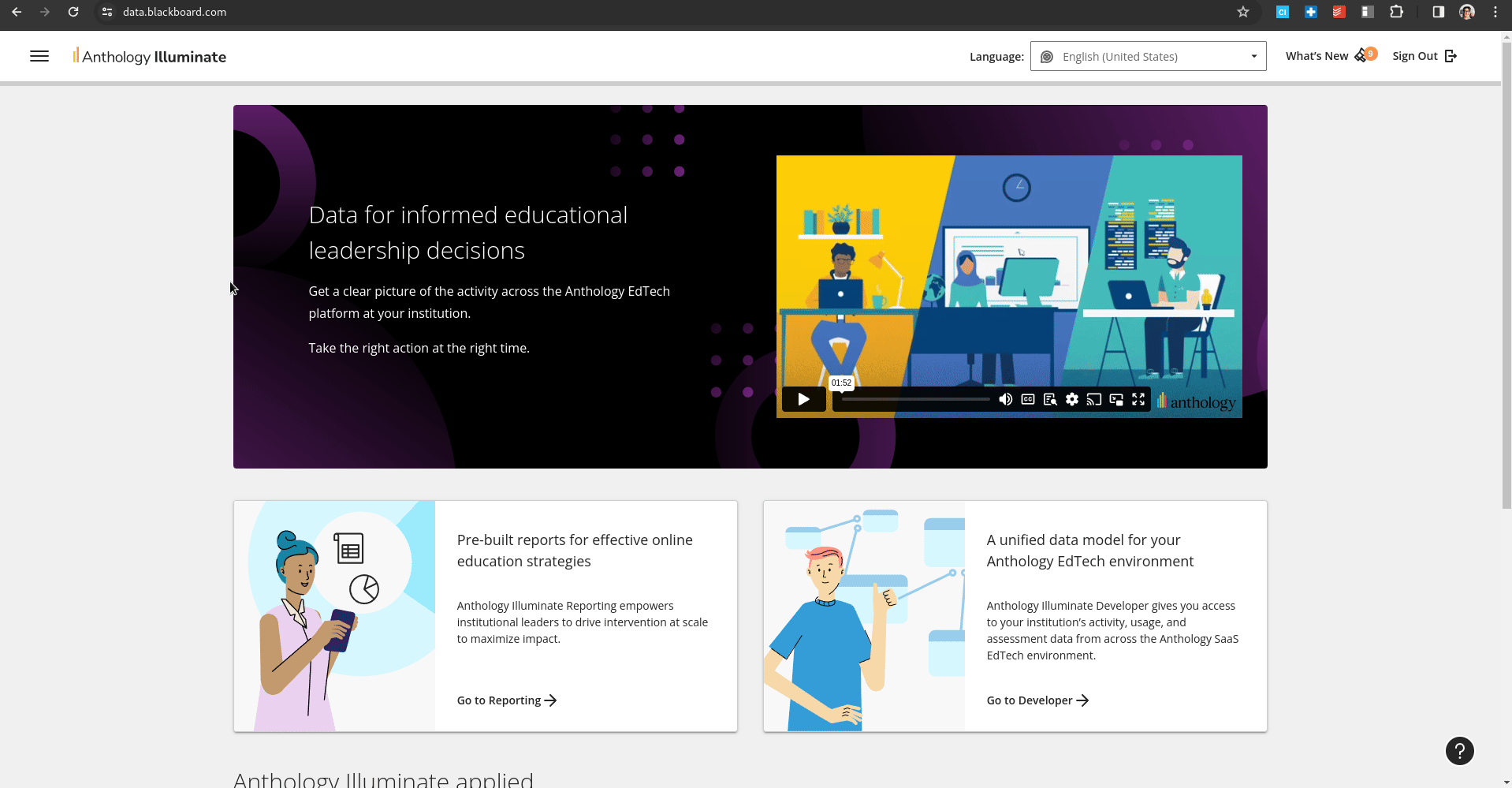Open the gray panel extension icon
Image resolution: width=1512 pixels, height=788 pixels.
click(x=1368, y=12)
